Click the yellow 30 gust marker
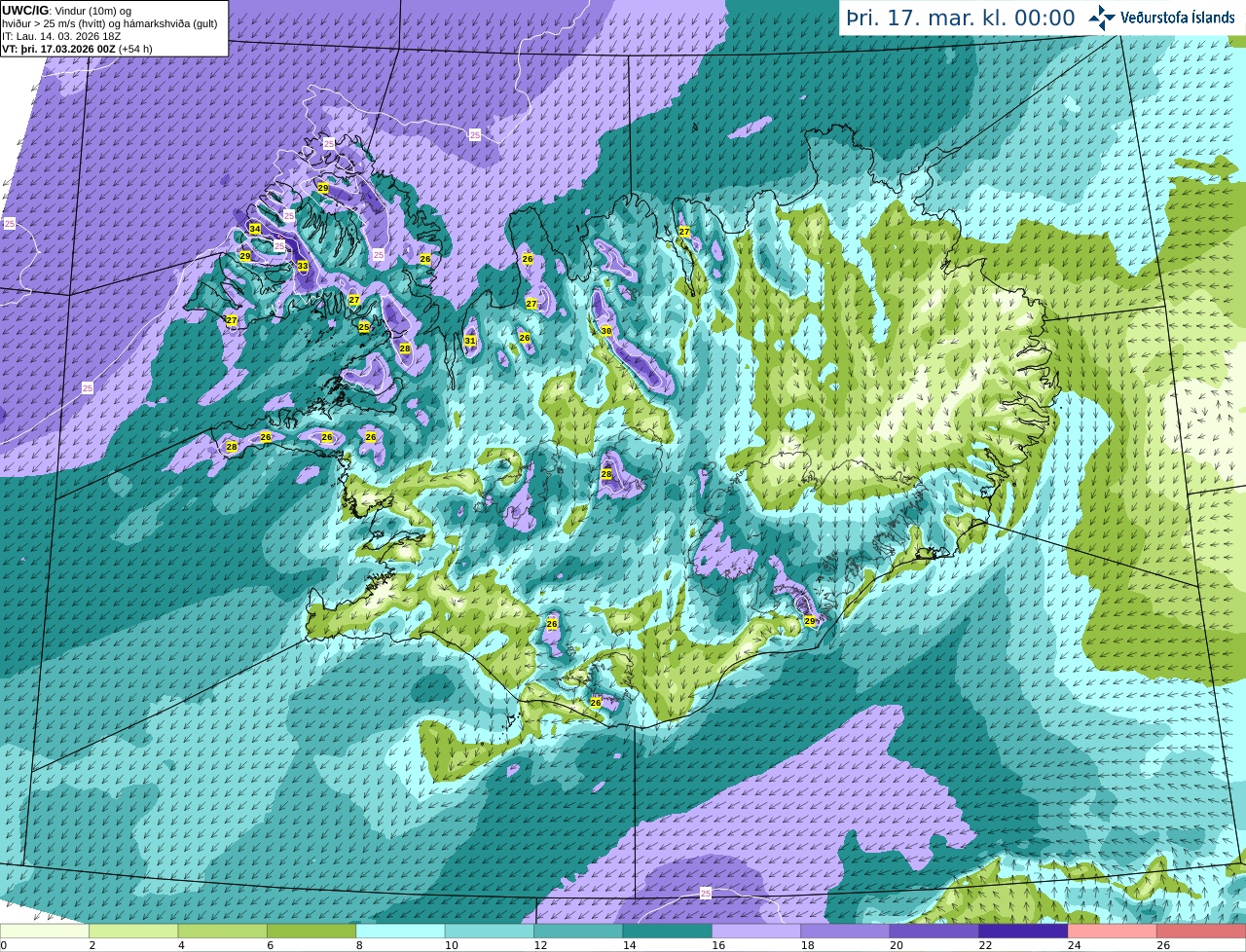Image resolution: width=1246 pixels, height=952 pixels. point(606,331)
